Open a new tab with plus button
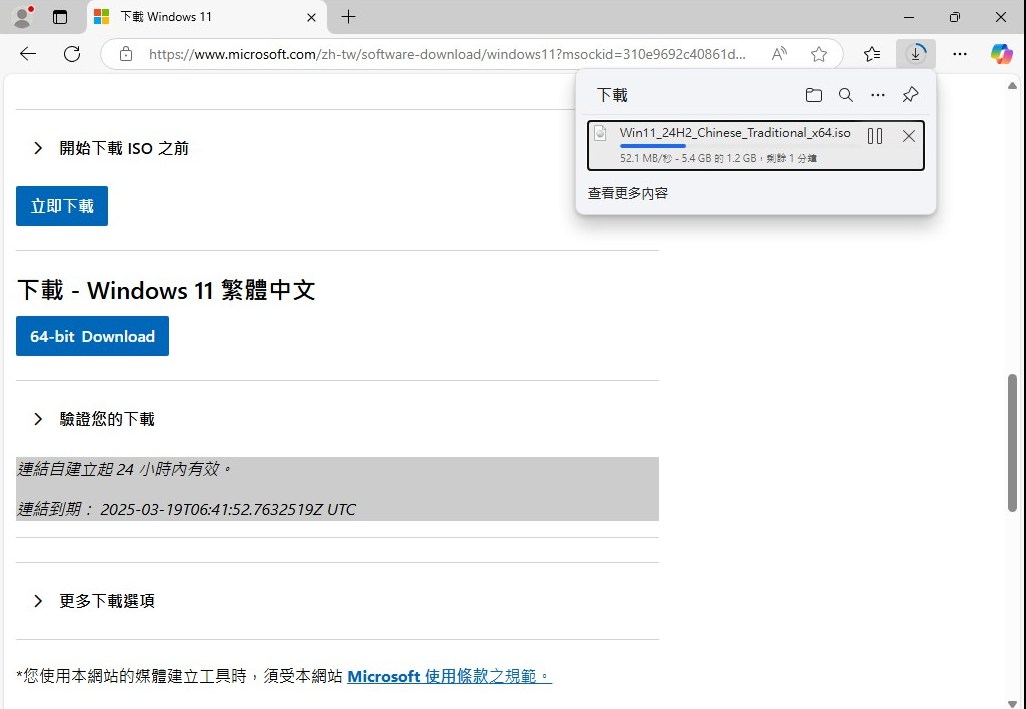Image resolution: width=1026 pixels, height=709 pixels. coord(349,17)
